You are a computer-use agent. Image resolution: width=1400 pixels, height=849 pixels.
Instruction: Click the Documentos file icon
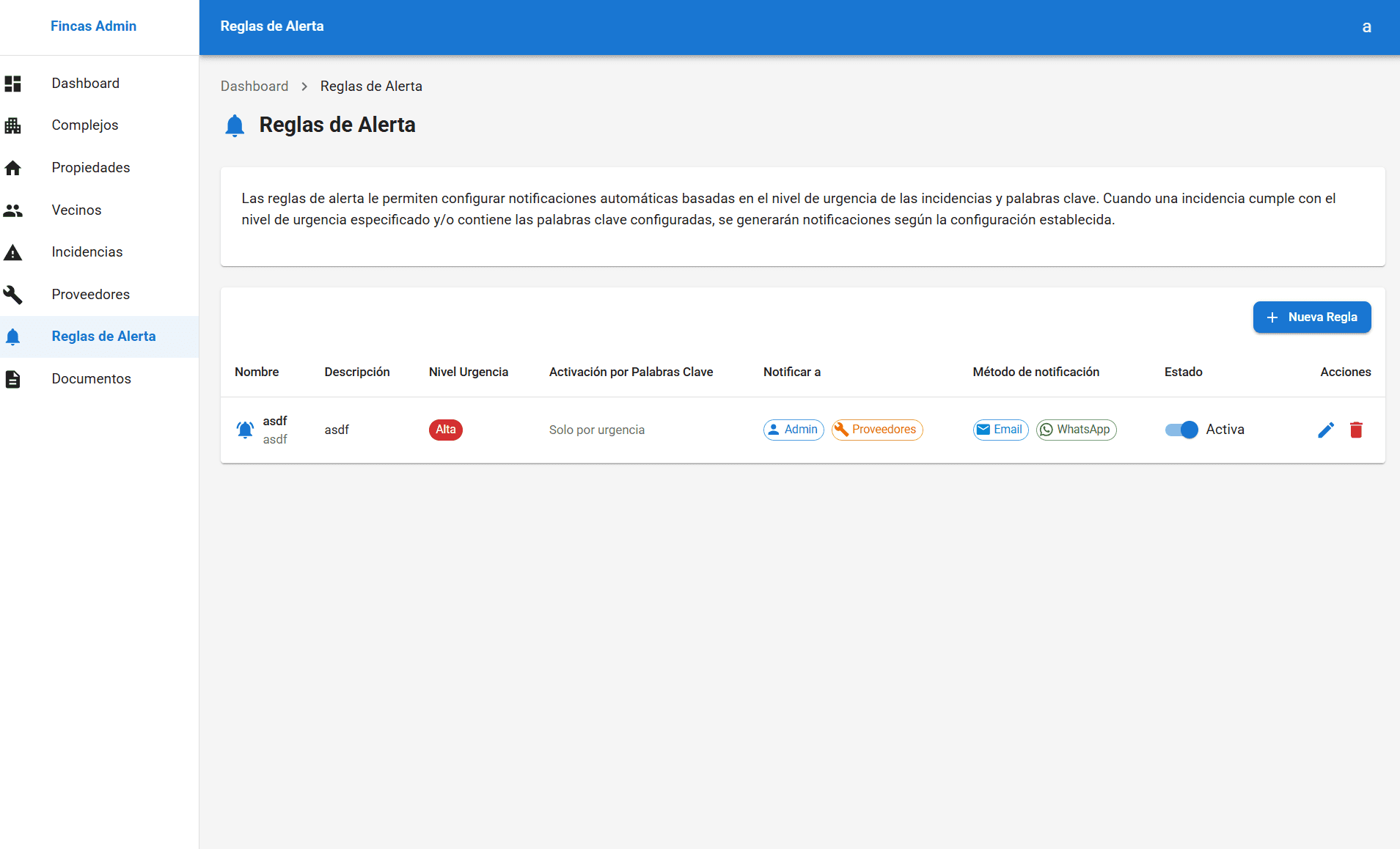(12, 379)
